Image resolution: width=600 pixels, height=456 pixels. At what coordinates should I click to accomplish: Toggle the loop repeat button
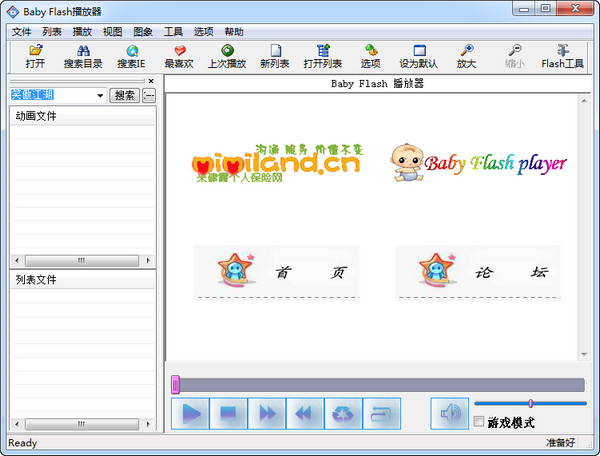[x=382, y=414]
